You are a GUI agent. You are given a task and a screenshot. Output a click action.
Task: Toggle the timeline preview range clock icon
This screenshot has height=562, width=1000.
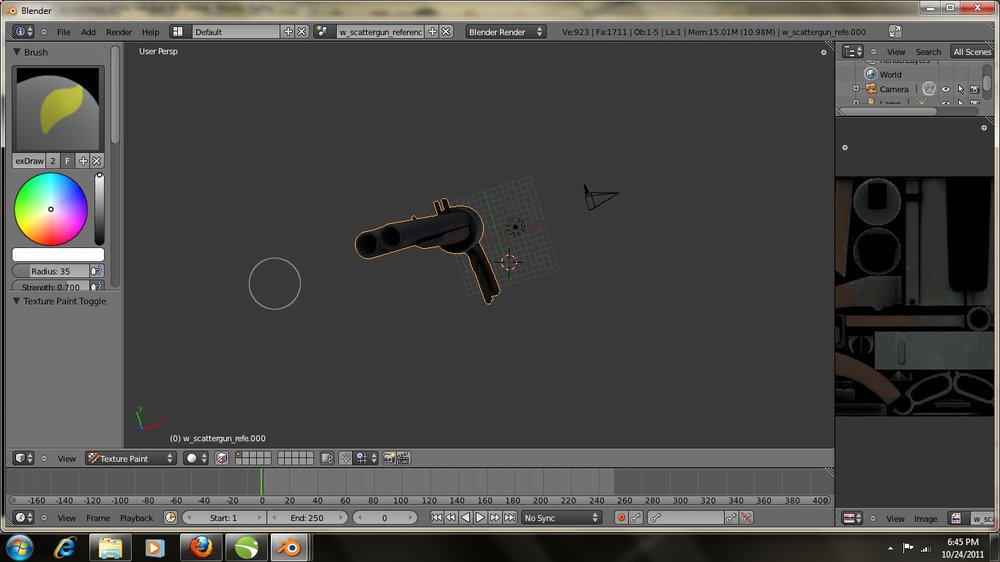click(x=170, y=518)
